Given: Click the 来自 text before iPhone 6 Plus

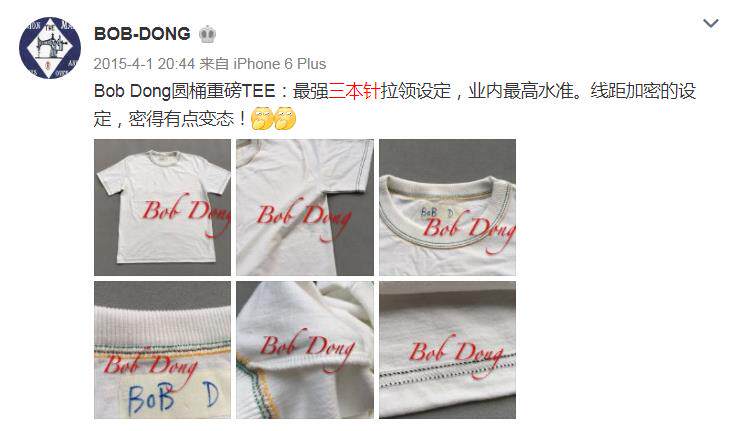Looking at the screenshot, I should (214, 64).
